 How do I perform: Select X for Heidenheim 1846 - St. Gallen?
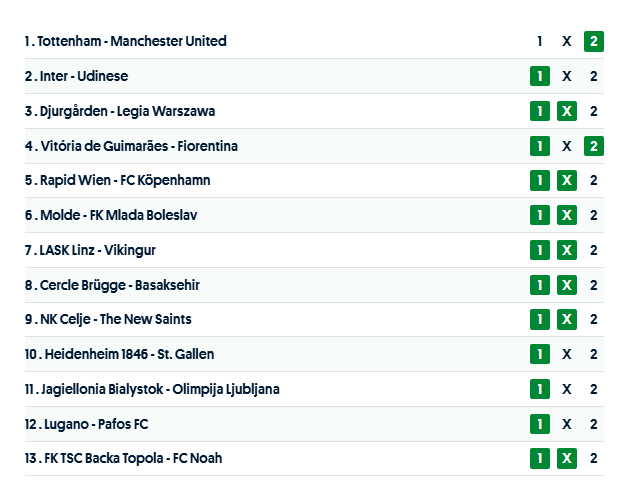click(567, 354)
